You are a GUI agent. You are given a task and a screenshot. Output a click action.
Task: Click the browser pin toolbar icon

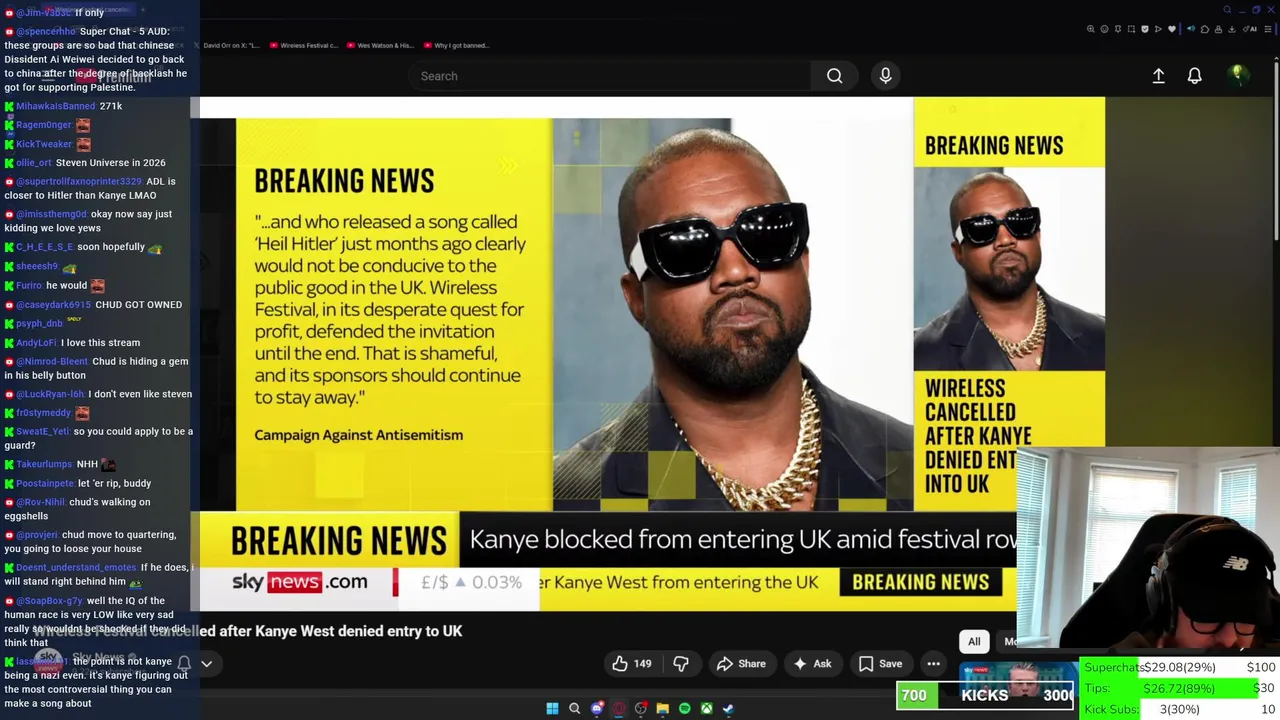point(1118,29)
